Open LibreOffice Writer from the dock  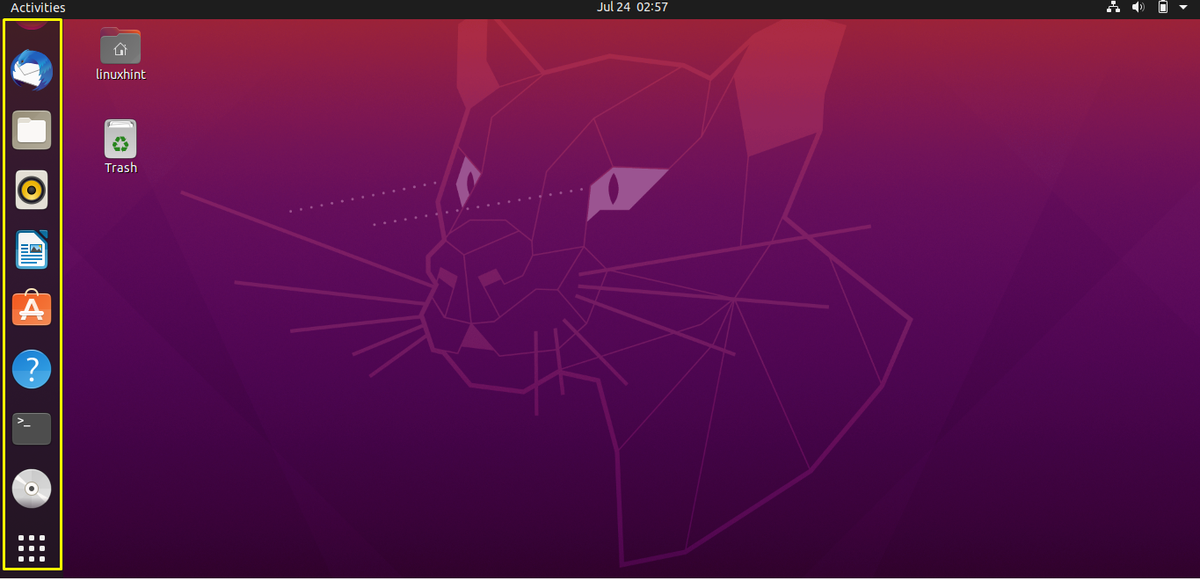click(31, 250)
